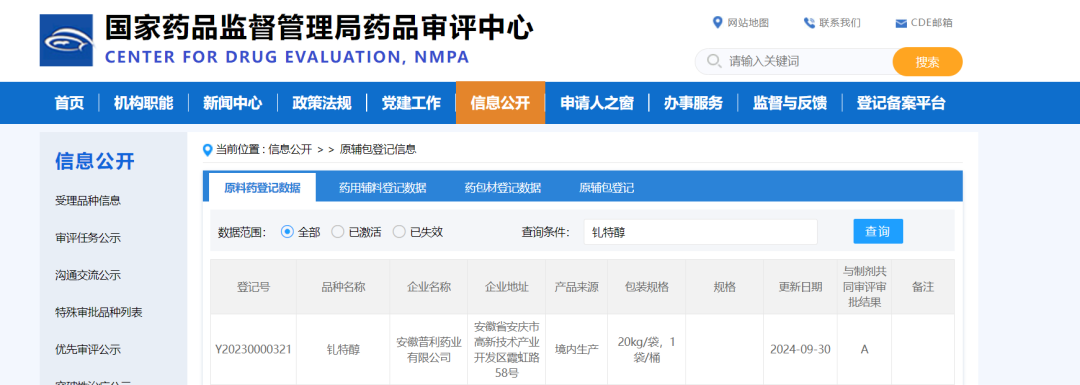Click the 产品来源 column header
Screen dimensions: 1080x385
coord(577,287)
